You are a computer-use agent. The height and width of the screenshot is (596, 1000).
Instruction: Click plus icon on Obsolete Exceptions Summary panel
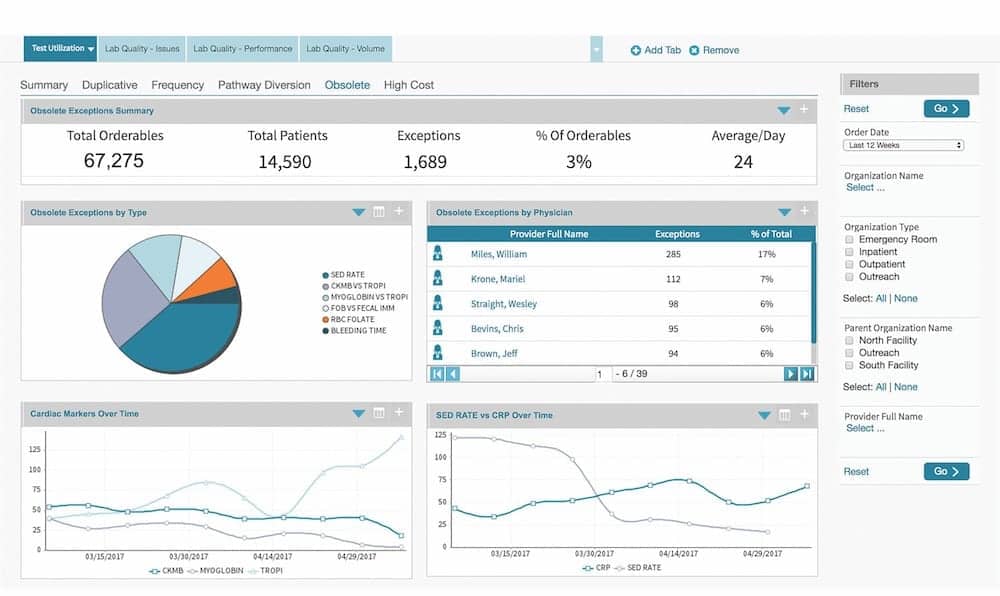[804, 110]
